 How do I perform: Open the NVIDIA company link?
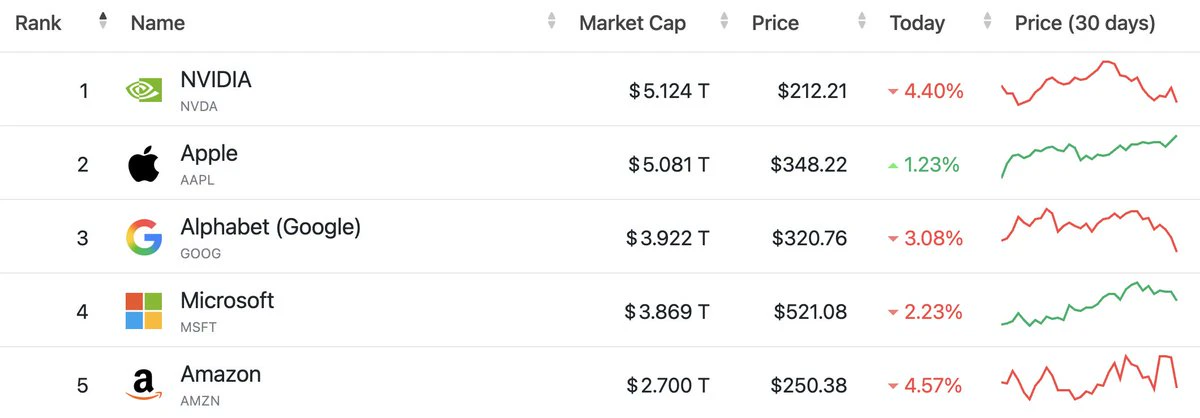216,80
